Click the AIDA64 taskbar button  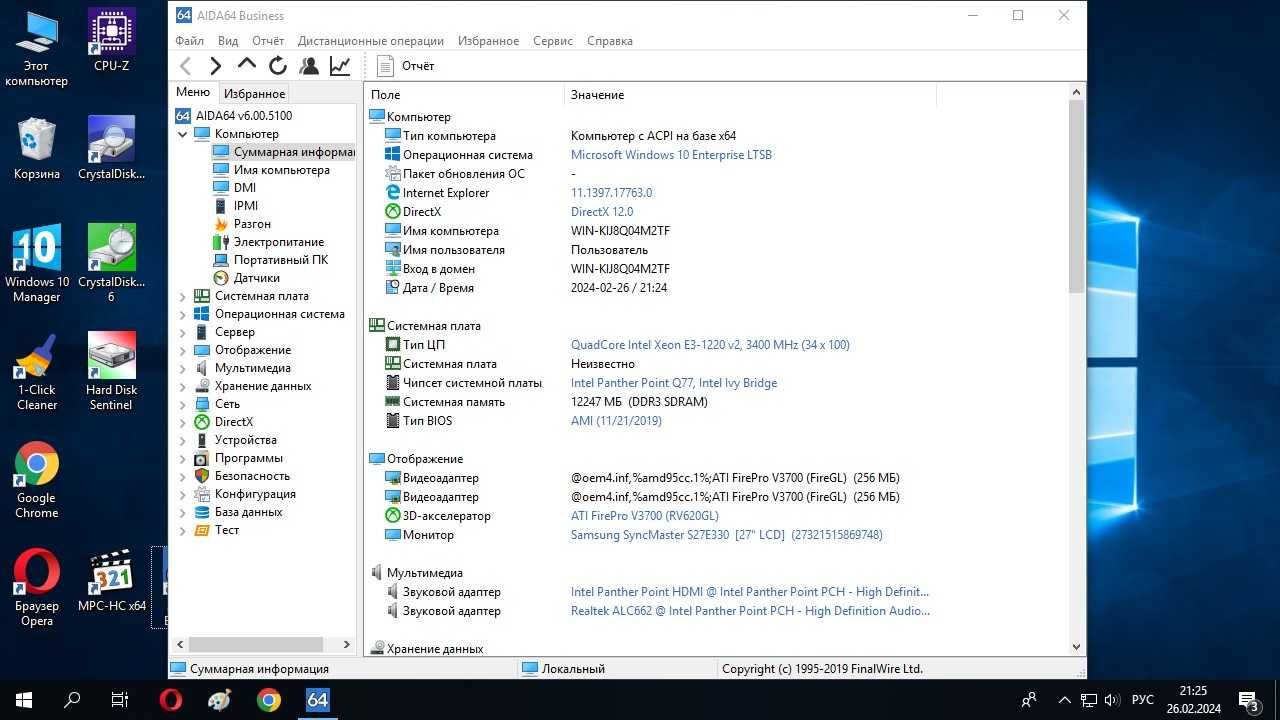tap(318, 700)
